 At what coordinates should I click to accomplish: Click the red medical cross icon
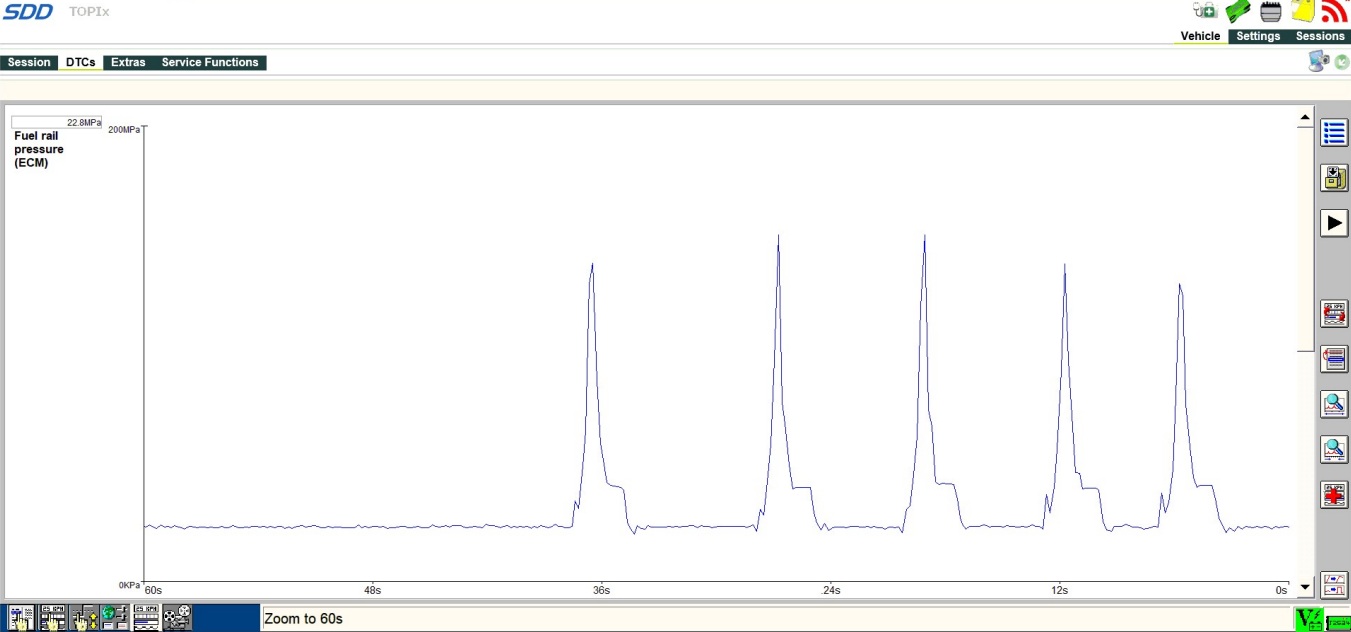pyautogui.click(x=1334, y=494)
